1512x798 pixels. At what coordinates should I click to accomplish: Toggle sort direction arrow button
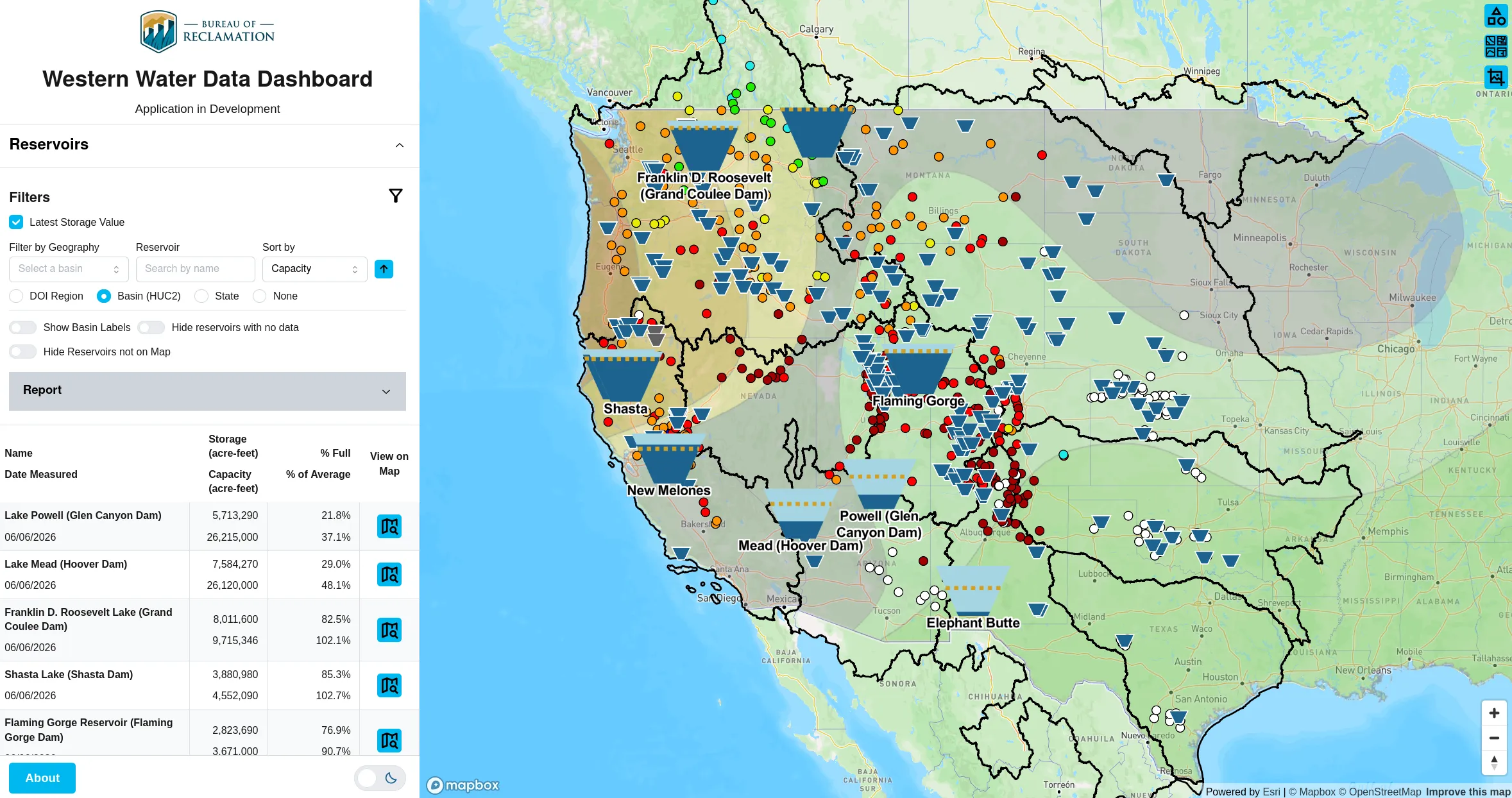[x=384, y=269]
